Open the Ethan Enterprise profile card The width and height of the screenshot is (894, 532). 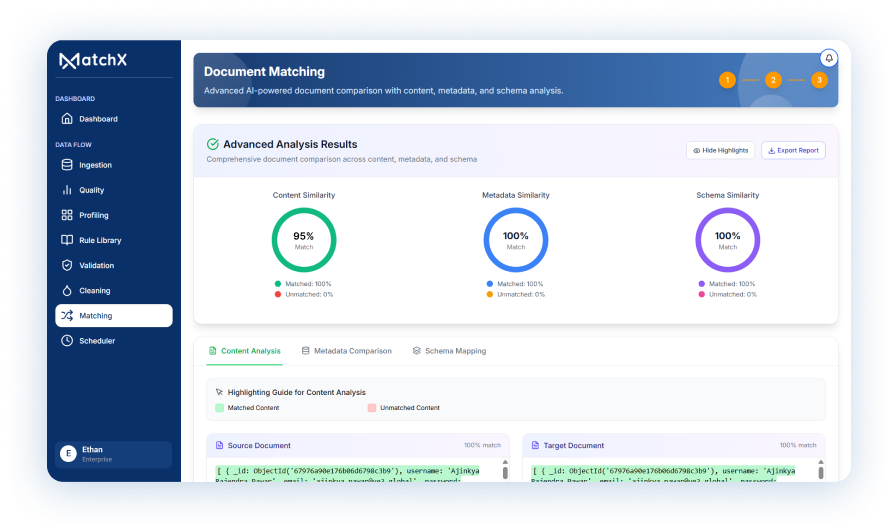[x=113, y=454]
